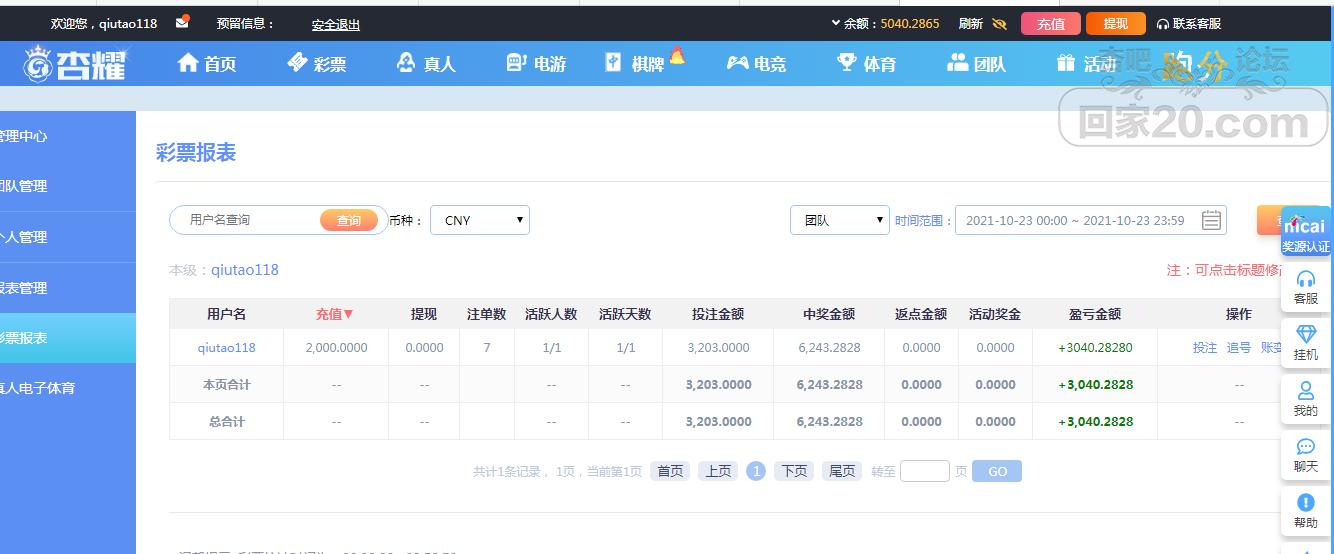Open the 电竞 esports menu
Screen dimensions: 1334x554
756,64
